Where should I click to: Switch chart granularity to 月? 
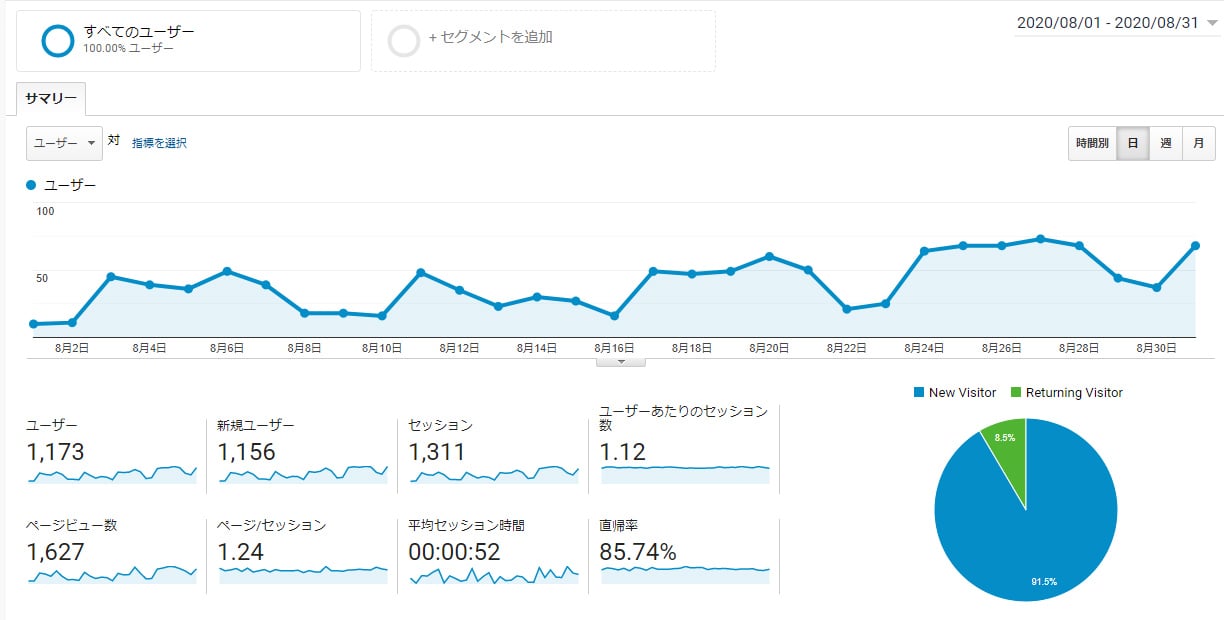pos(1199,143)
